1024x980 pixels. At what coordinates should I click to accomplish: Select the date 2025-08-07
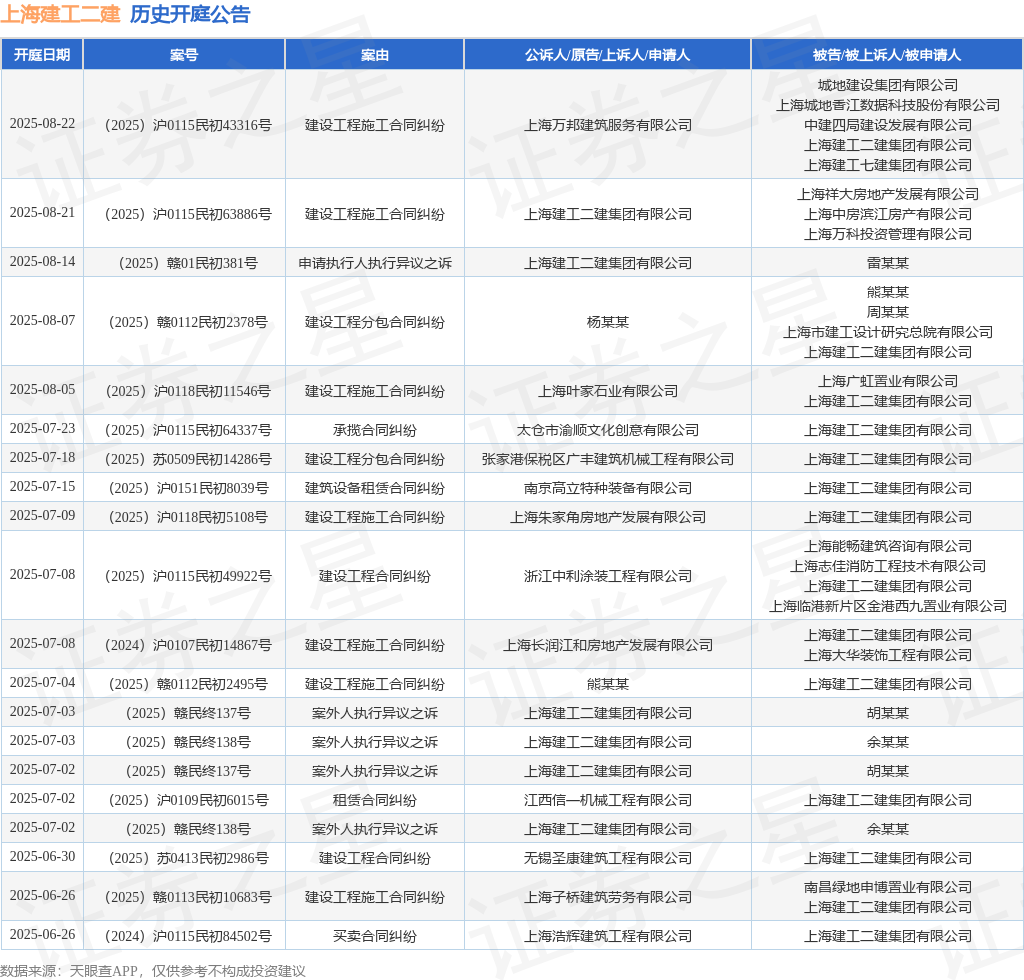click(42, 321)
